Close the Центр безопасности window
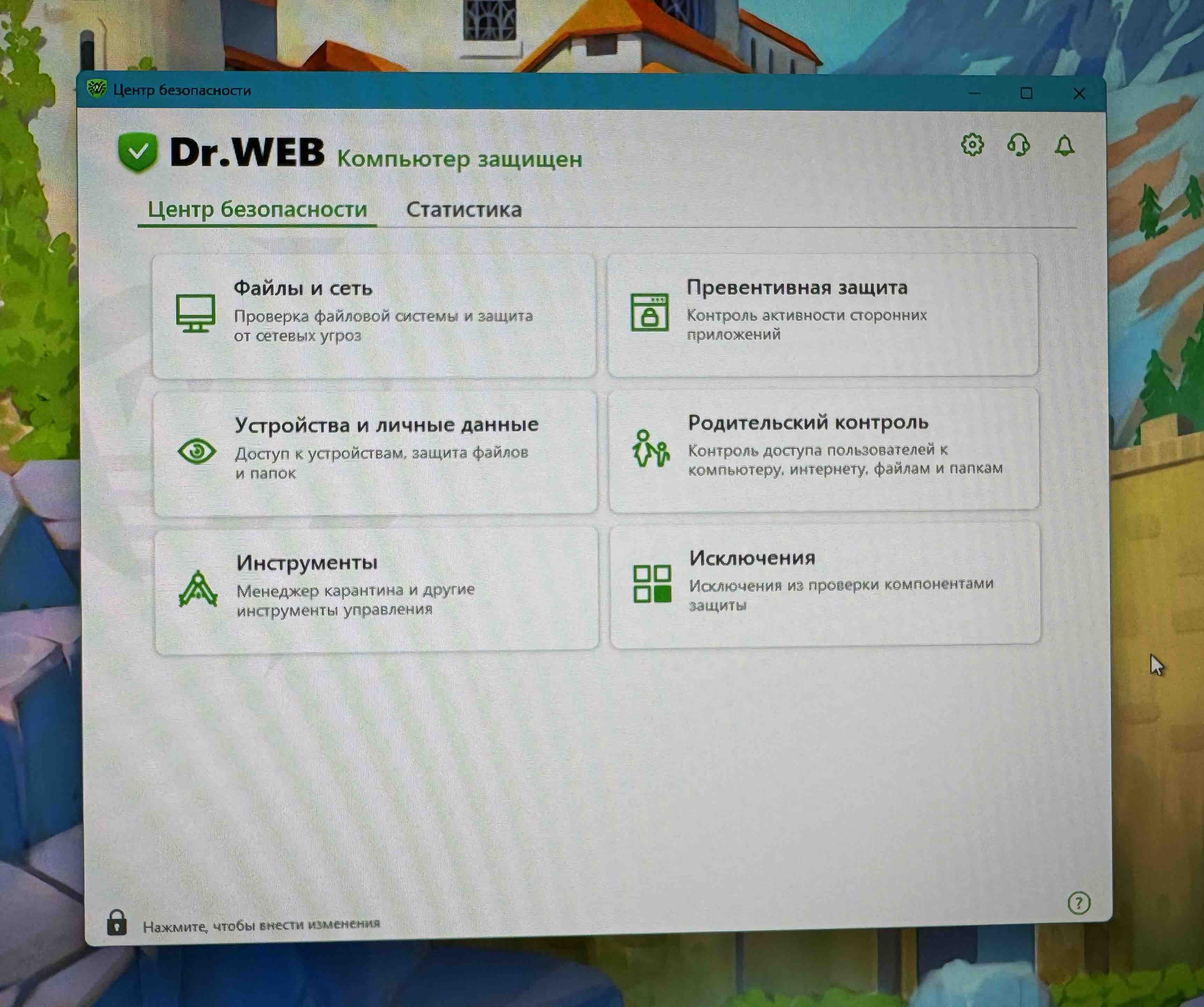This screenshot has width=1204, height=1007. tap(1078, 94)
